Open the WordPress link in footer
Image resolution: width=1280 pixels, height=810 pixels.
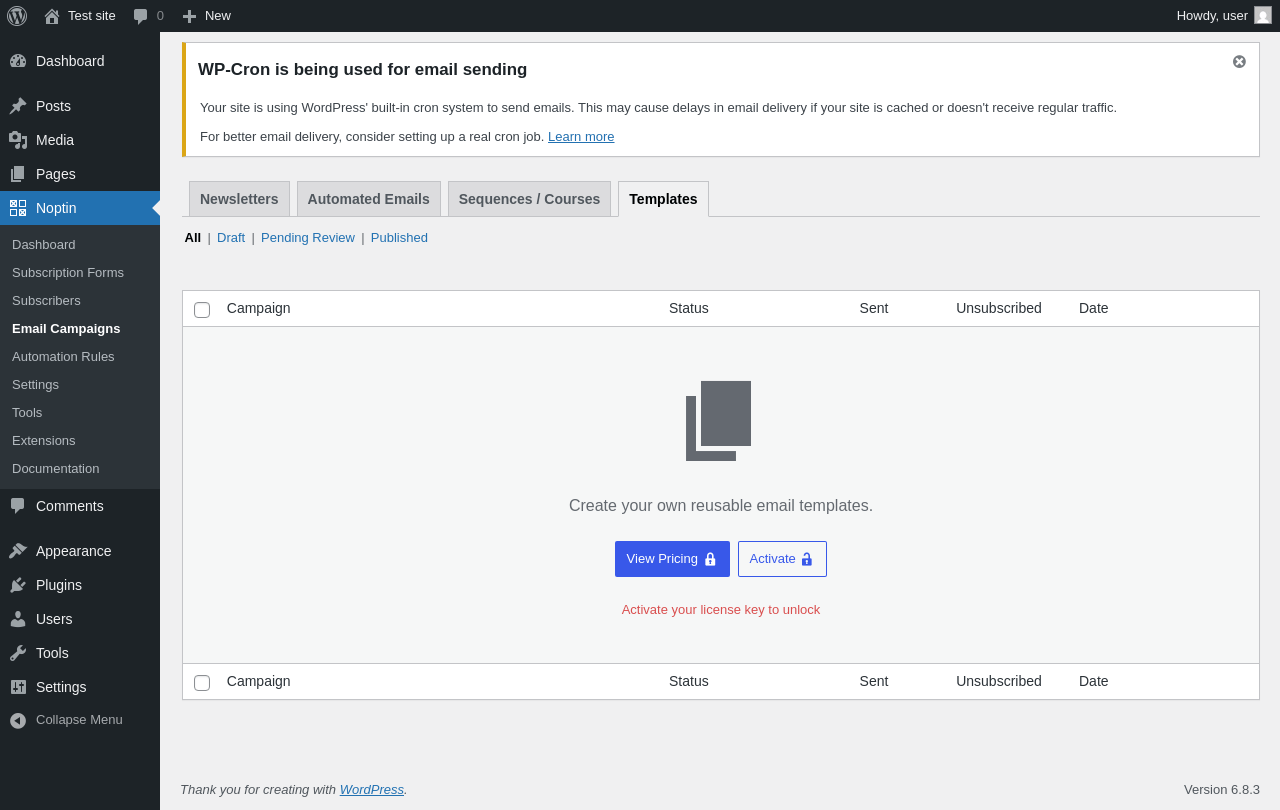tap(372, 790)
